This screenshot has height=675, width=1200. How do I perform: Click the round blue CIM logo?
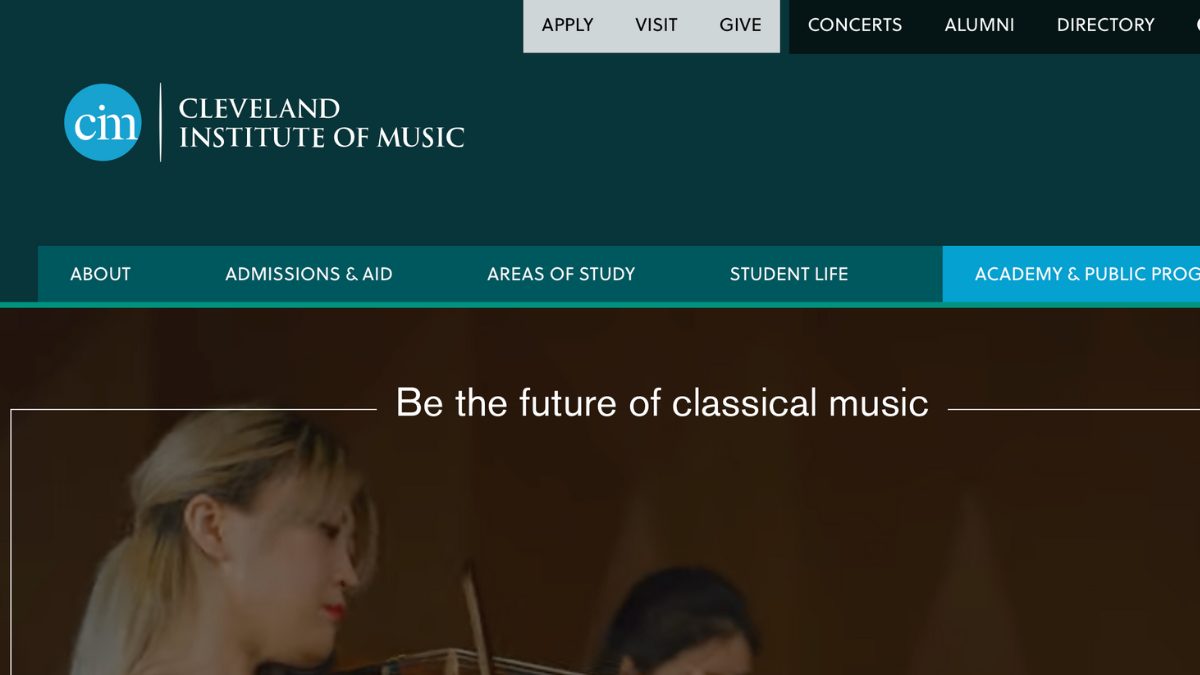coord(103,122)
